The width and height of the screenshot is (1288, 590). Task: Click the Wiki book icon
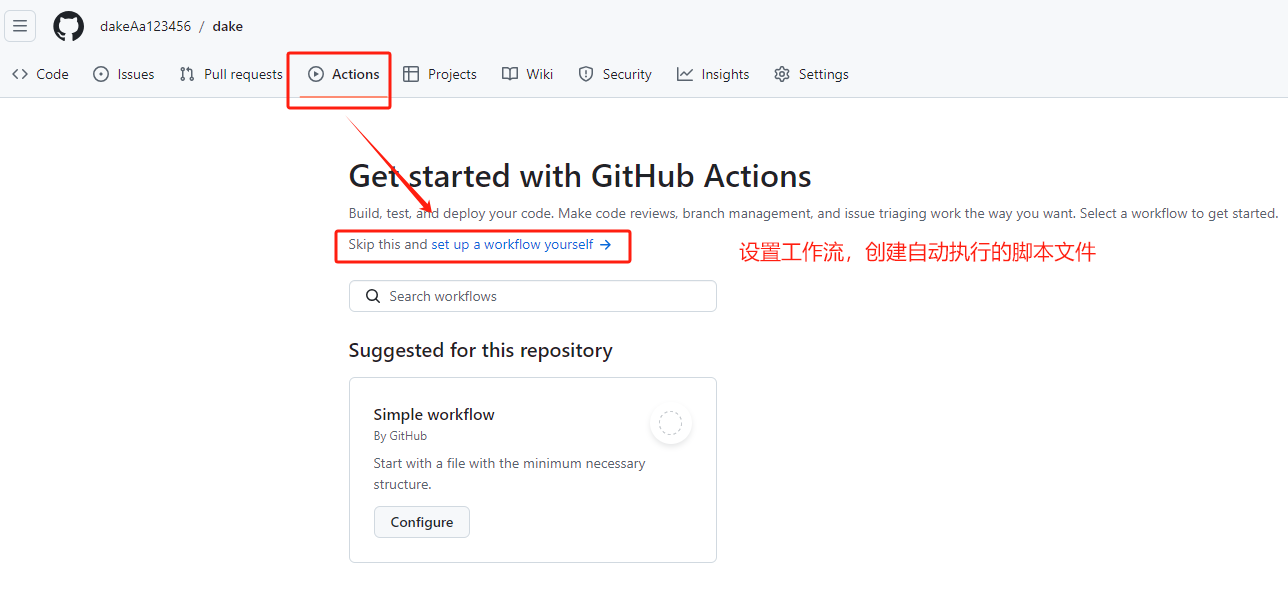[510, 74]
